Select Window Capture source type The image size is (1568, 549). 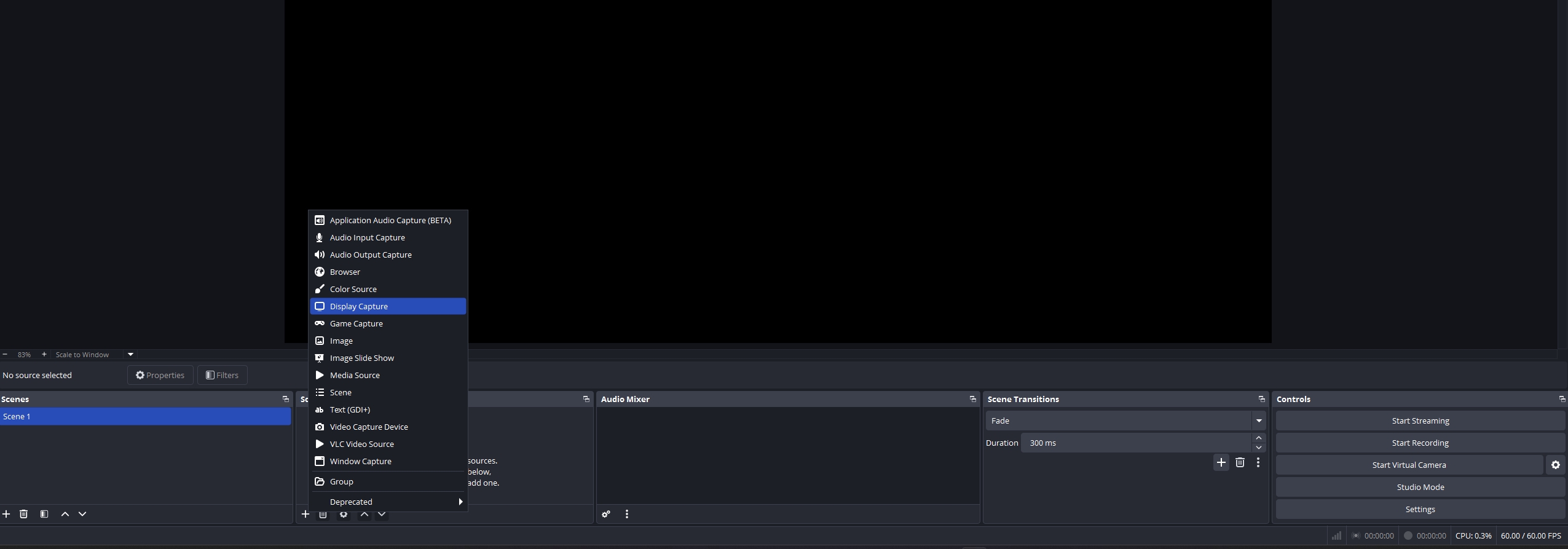(361, 461)
